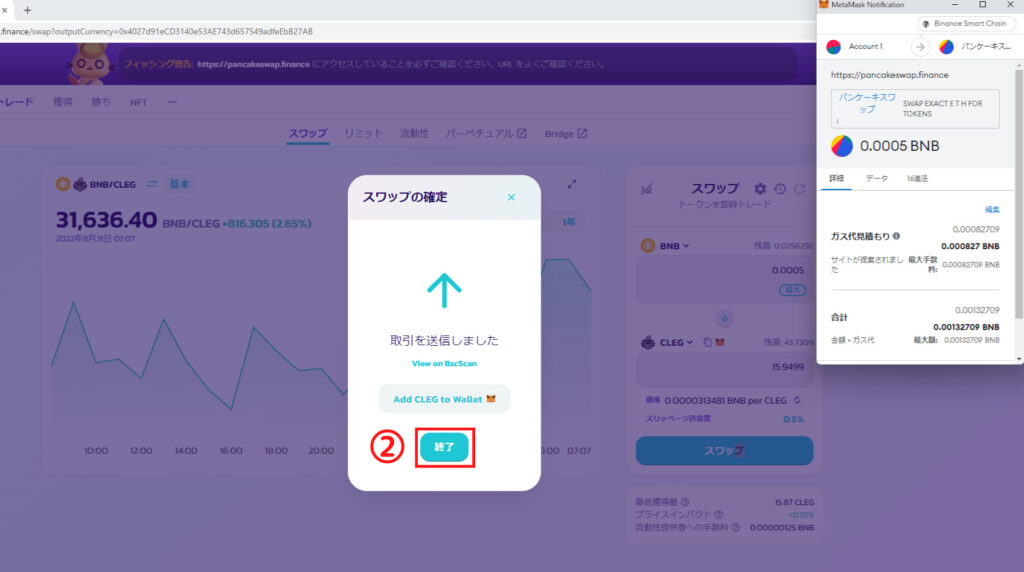Click the down arrow to switch tokens
1024x572 pixels.
coord(724,319)
